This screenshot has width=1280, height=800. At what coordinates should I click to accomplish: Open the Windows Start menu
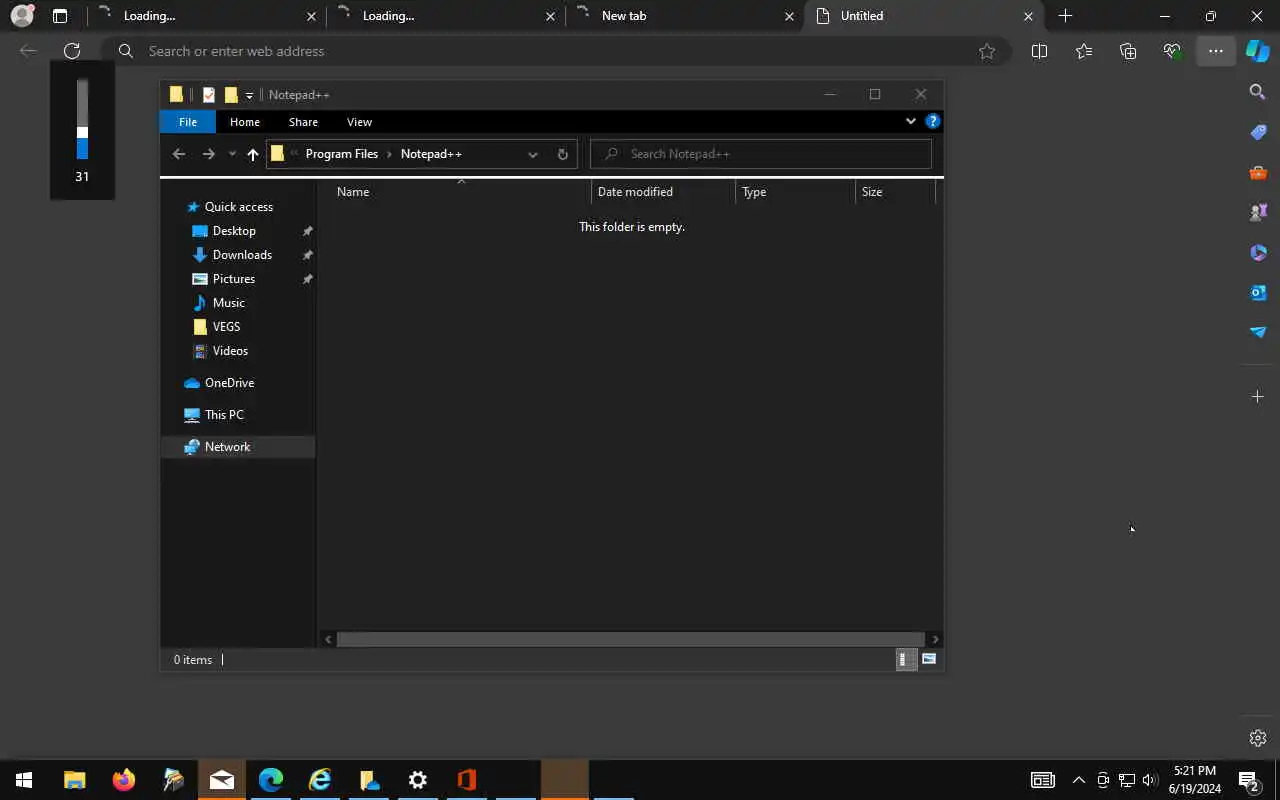24,780
